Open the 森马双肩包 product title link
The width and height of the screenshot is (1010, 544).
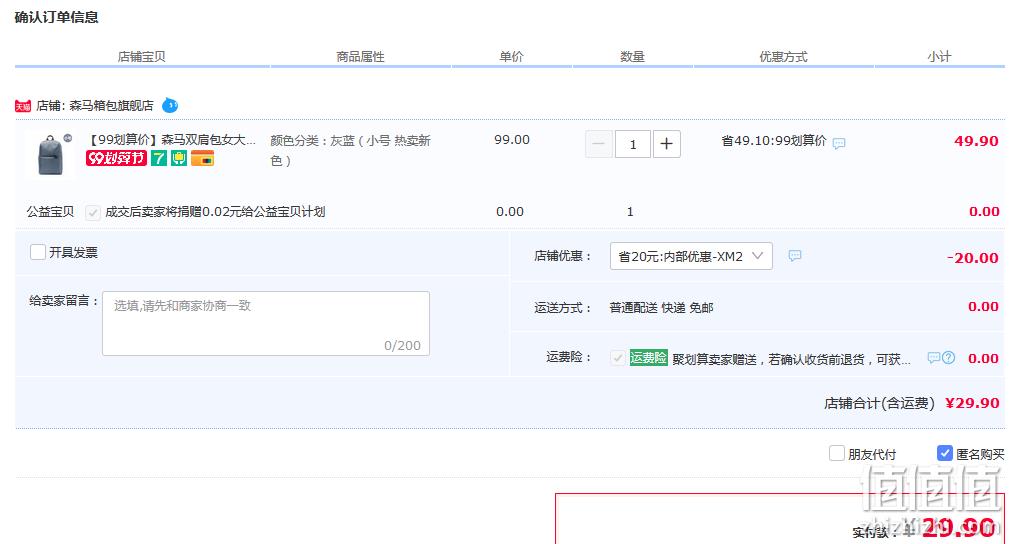(x=171, y=140)
